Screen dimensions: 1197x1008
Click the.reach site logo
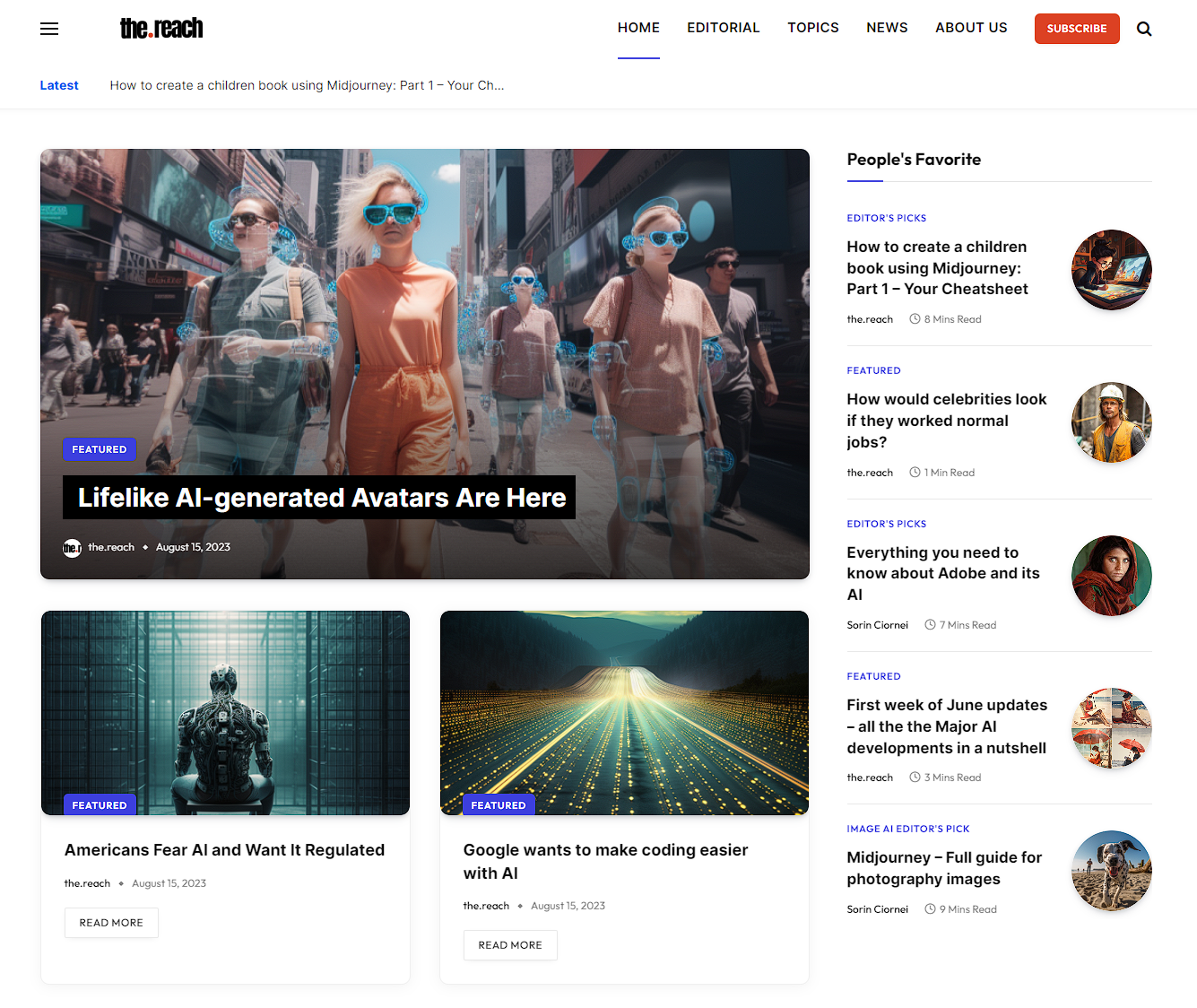161,29
